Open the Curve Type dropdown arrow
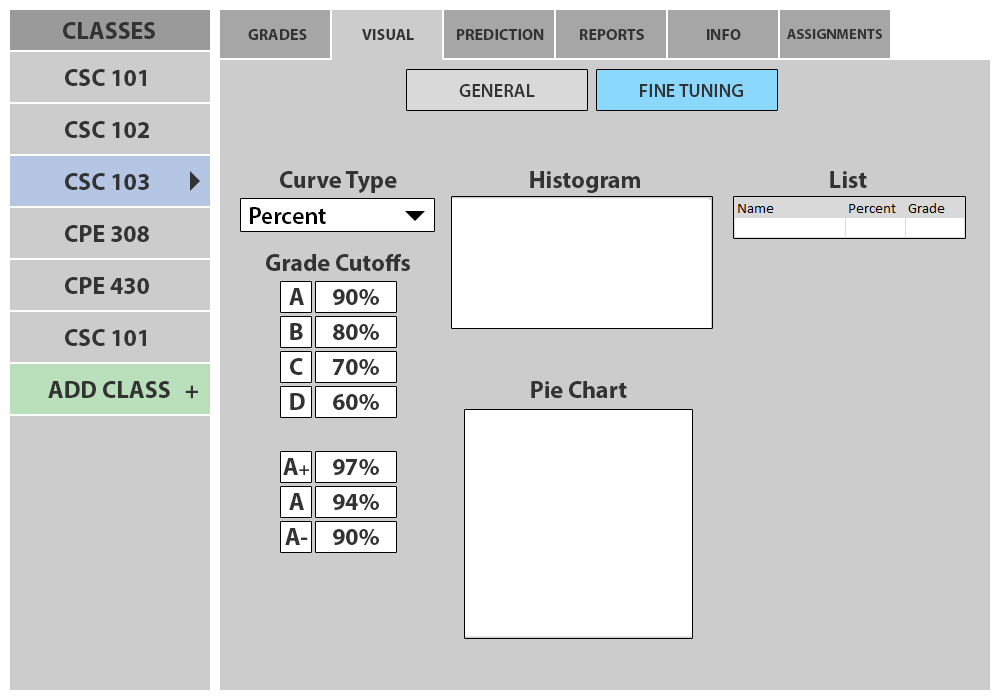The image size is (1000, 700). 414,216
